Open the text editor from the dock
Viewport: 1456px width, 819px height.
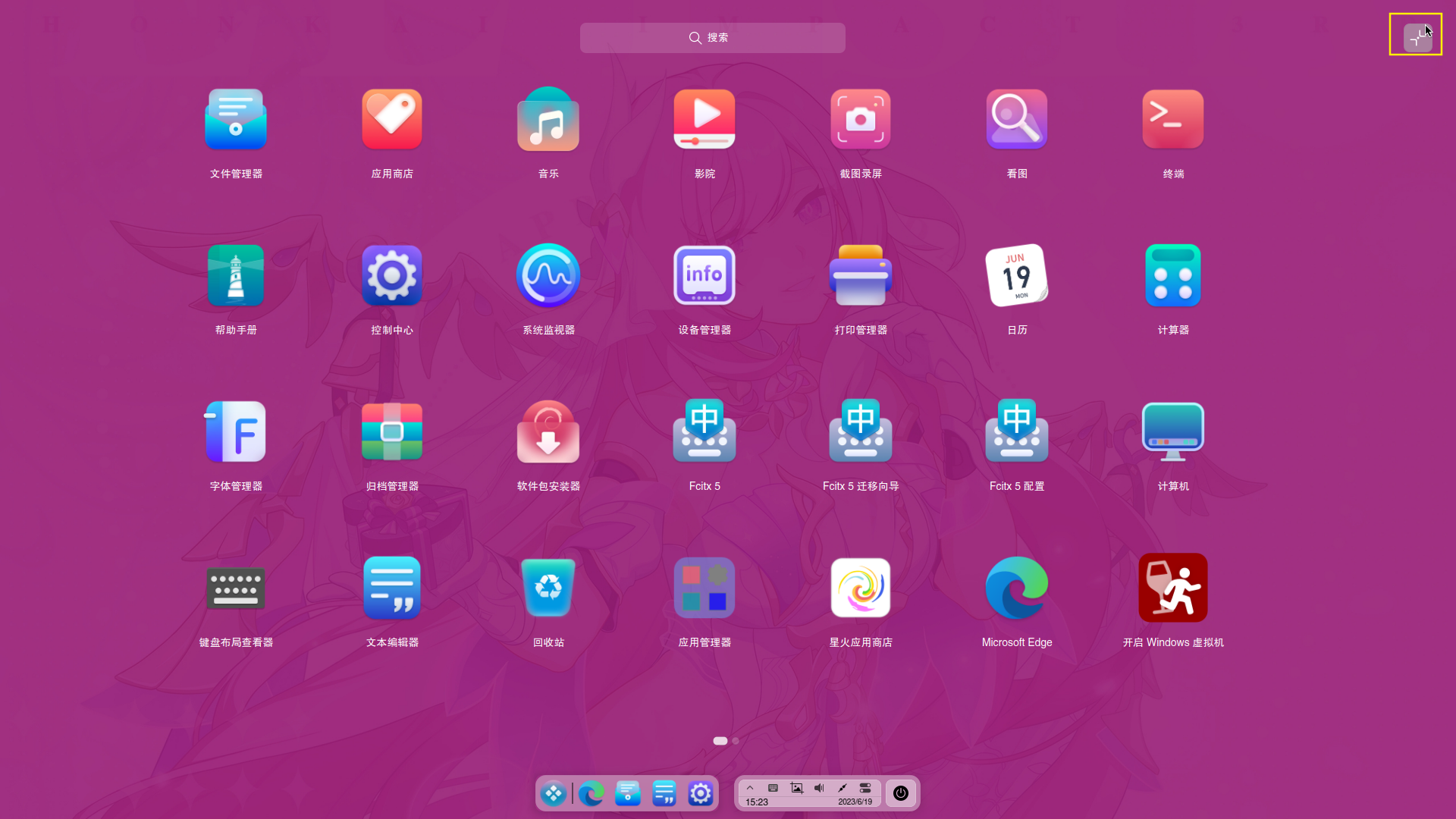click(x=664, y=792)
